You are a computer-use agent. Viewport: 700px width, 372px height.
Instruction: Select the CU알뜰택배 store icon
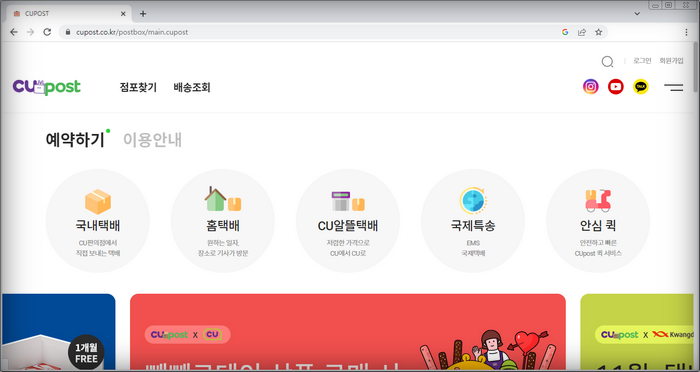348,201
